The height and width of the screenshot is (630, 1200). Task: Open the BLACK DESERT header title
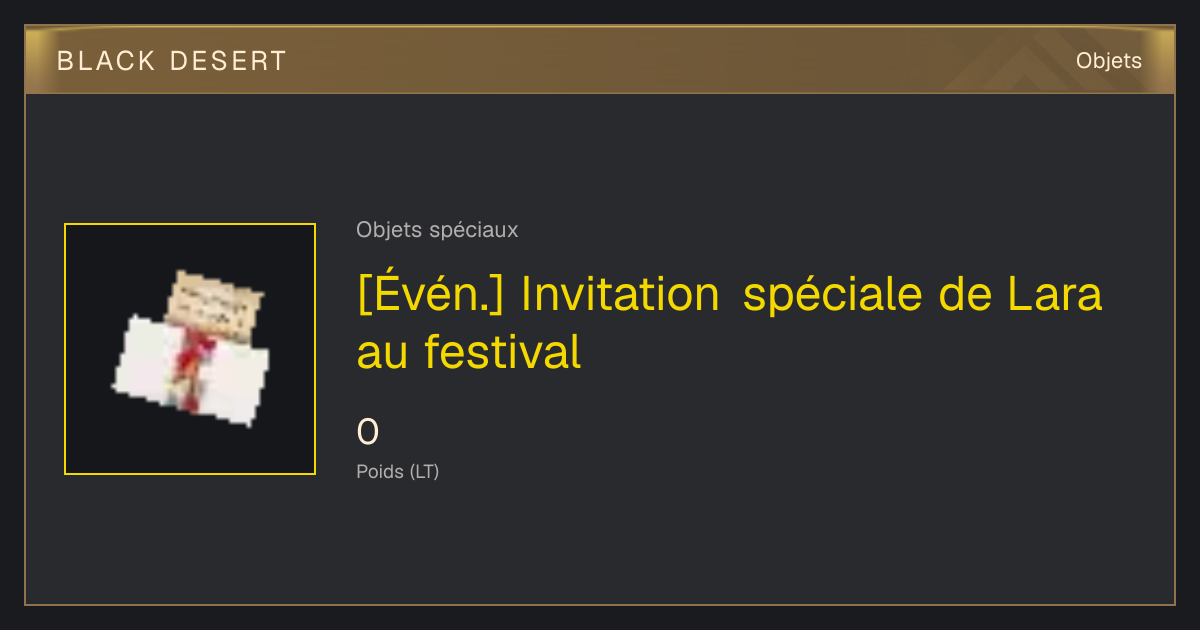[172, 61]
